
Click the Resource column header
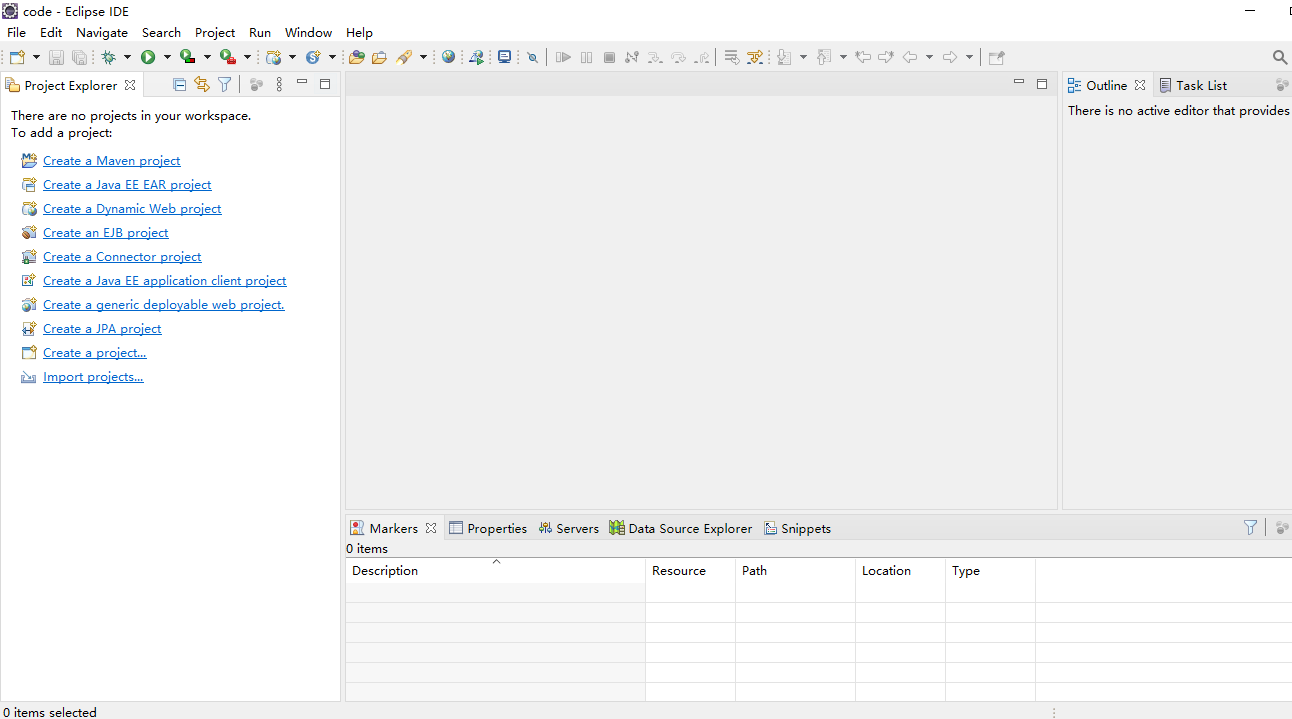690,570
